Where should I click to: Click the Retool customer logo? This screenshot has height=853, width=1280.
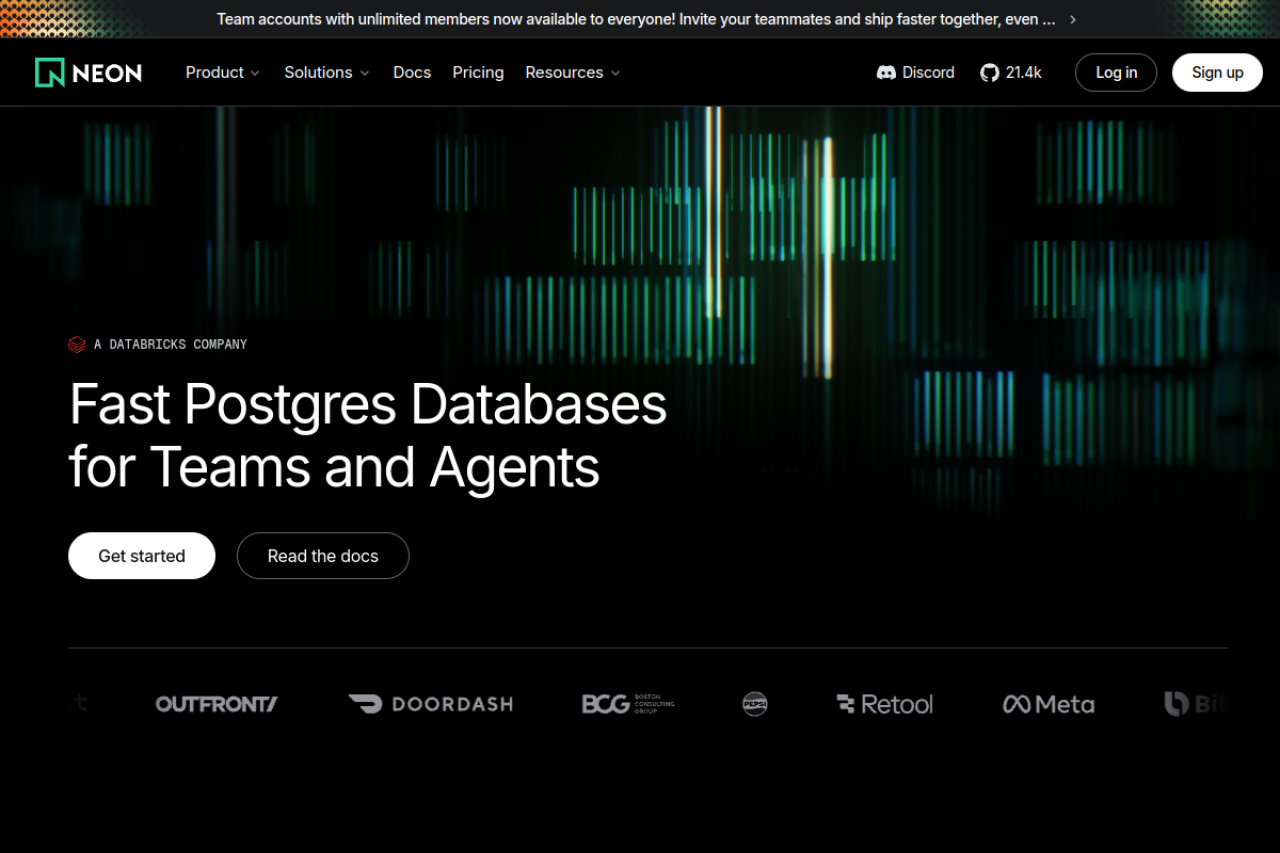pyautogui.click(x=884, y=704)
